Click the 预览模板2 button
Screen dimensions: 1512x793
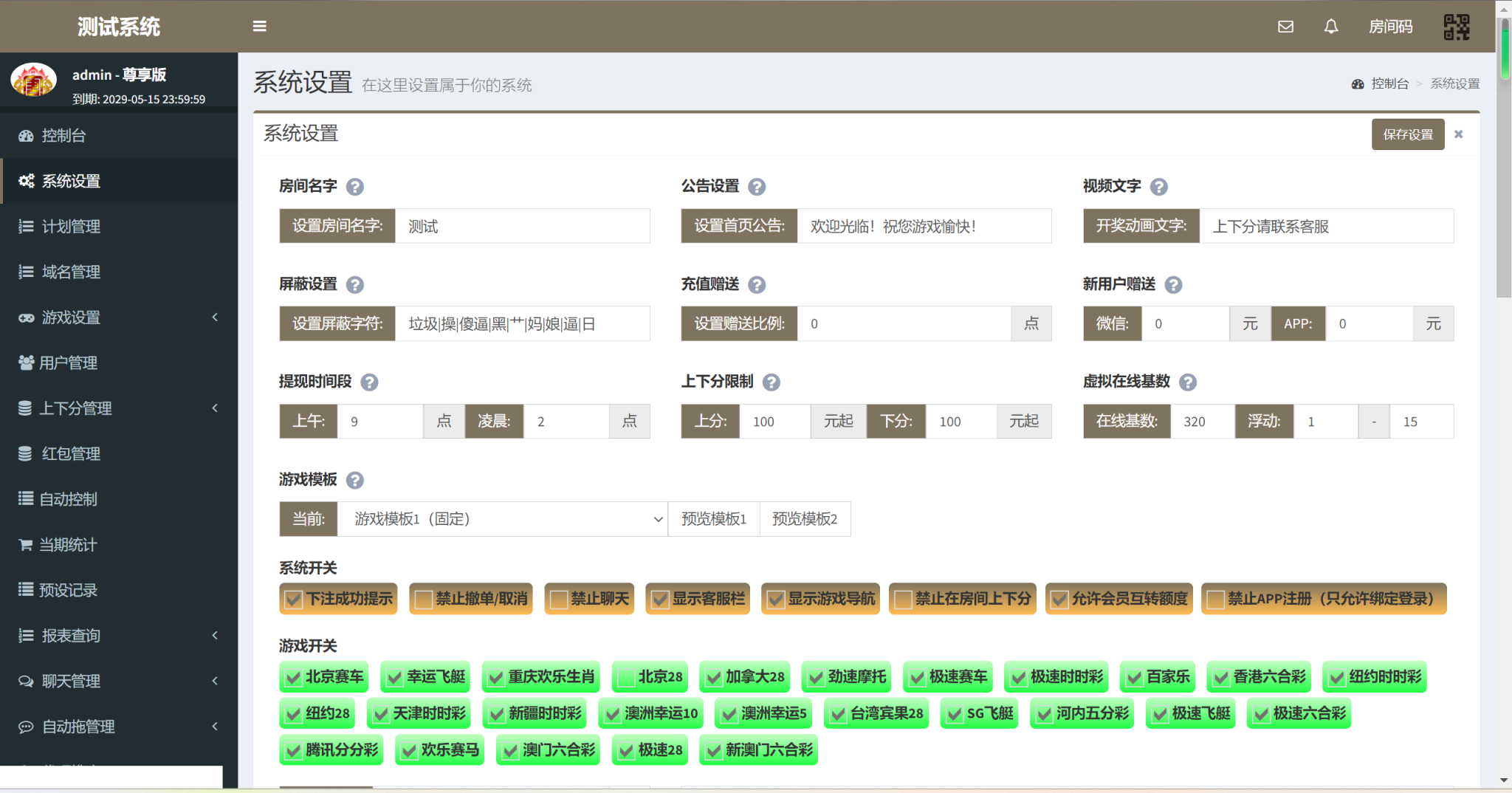pyautogui.click(x=804, y=519)
